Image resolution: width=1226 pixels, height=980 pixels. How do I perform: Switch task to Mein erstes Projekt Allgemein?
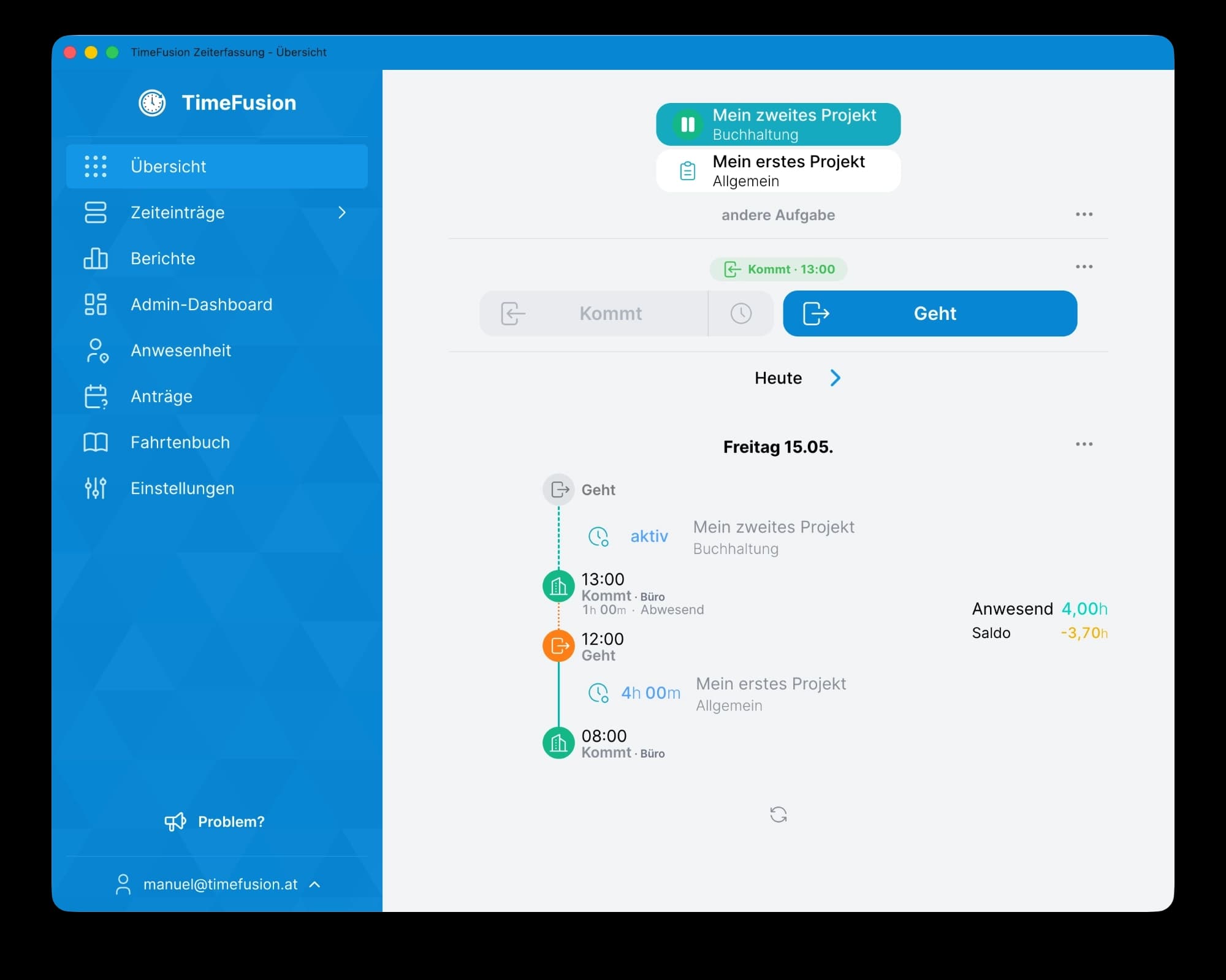[778, 170]
